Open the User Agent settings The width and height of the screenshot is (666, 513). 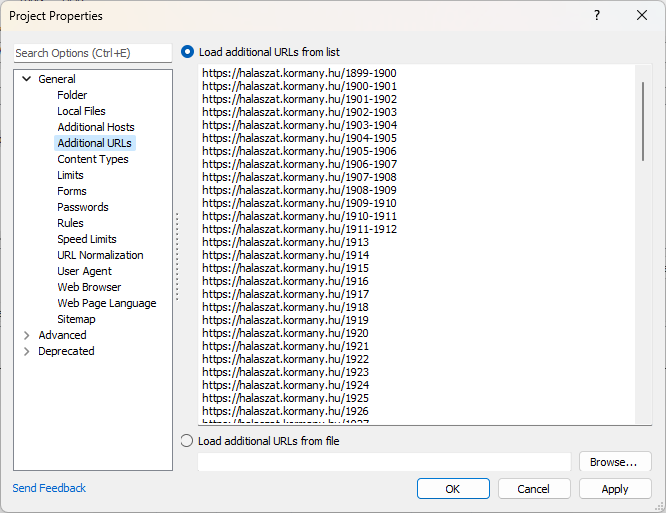point(84,271)
